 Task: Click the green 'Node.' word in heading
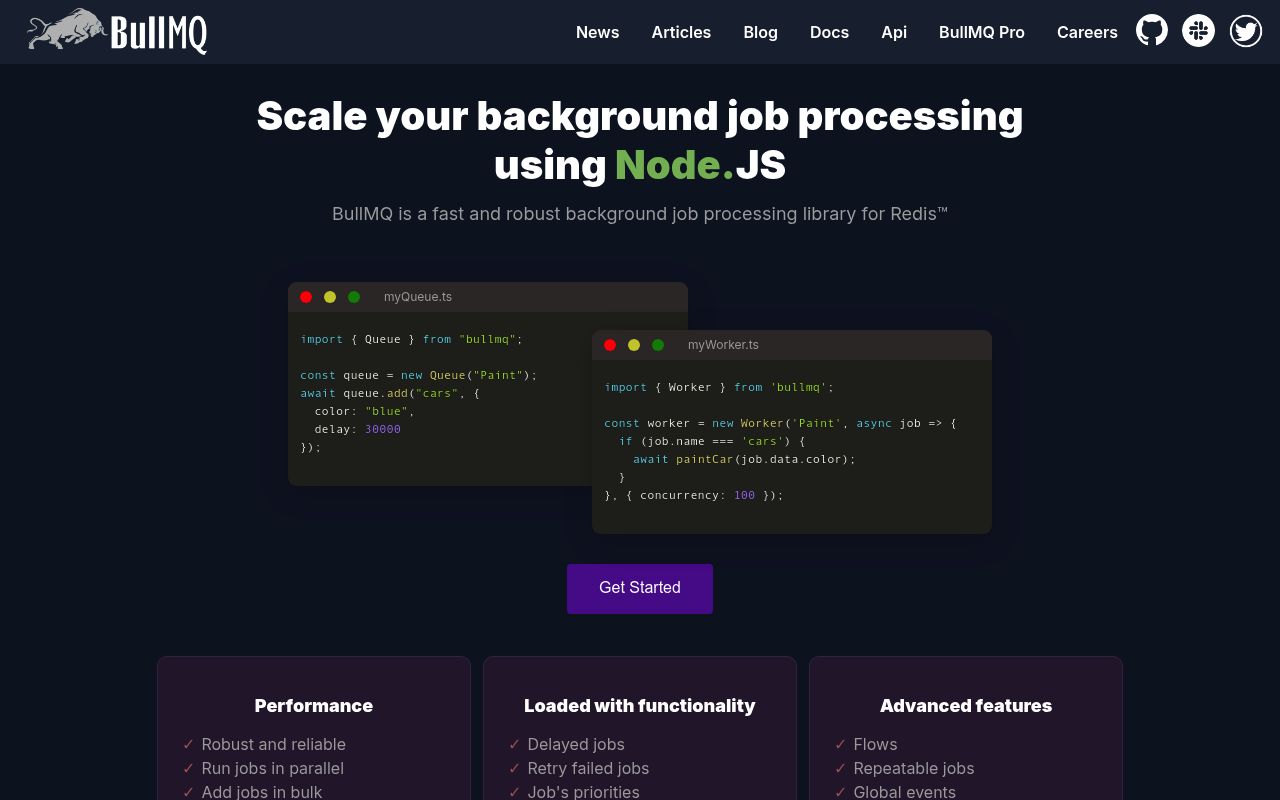pos(674,165)
